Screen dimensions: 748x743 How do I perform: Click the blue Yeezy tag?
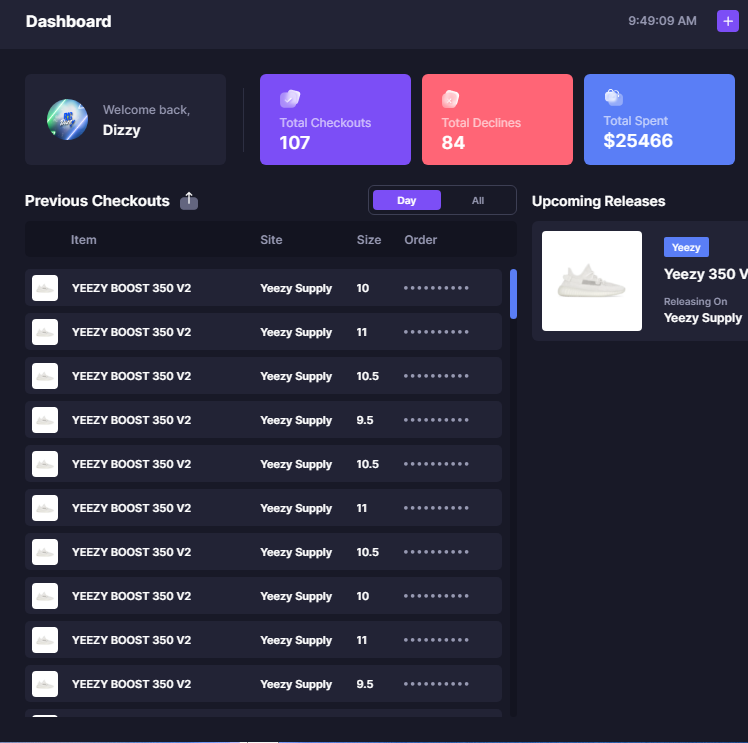[x=686, y=247]
